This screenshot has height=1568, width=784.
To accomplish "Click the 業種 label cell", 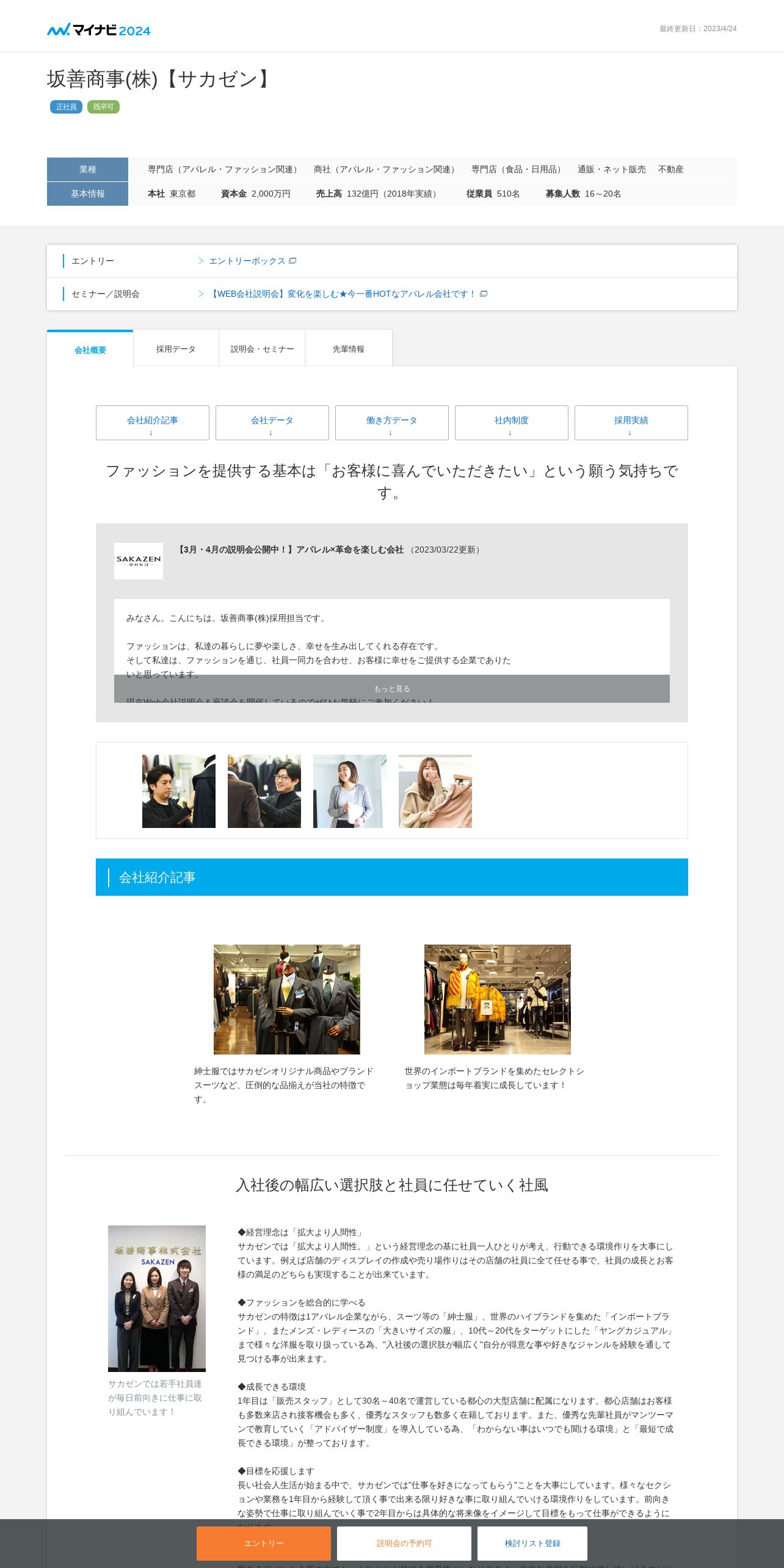I will pyautogui.click(x=87, y=169).
